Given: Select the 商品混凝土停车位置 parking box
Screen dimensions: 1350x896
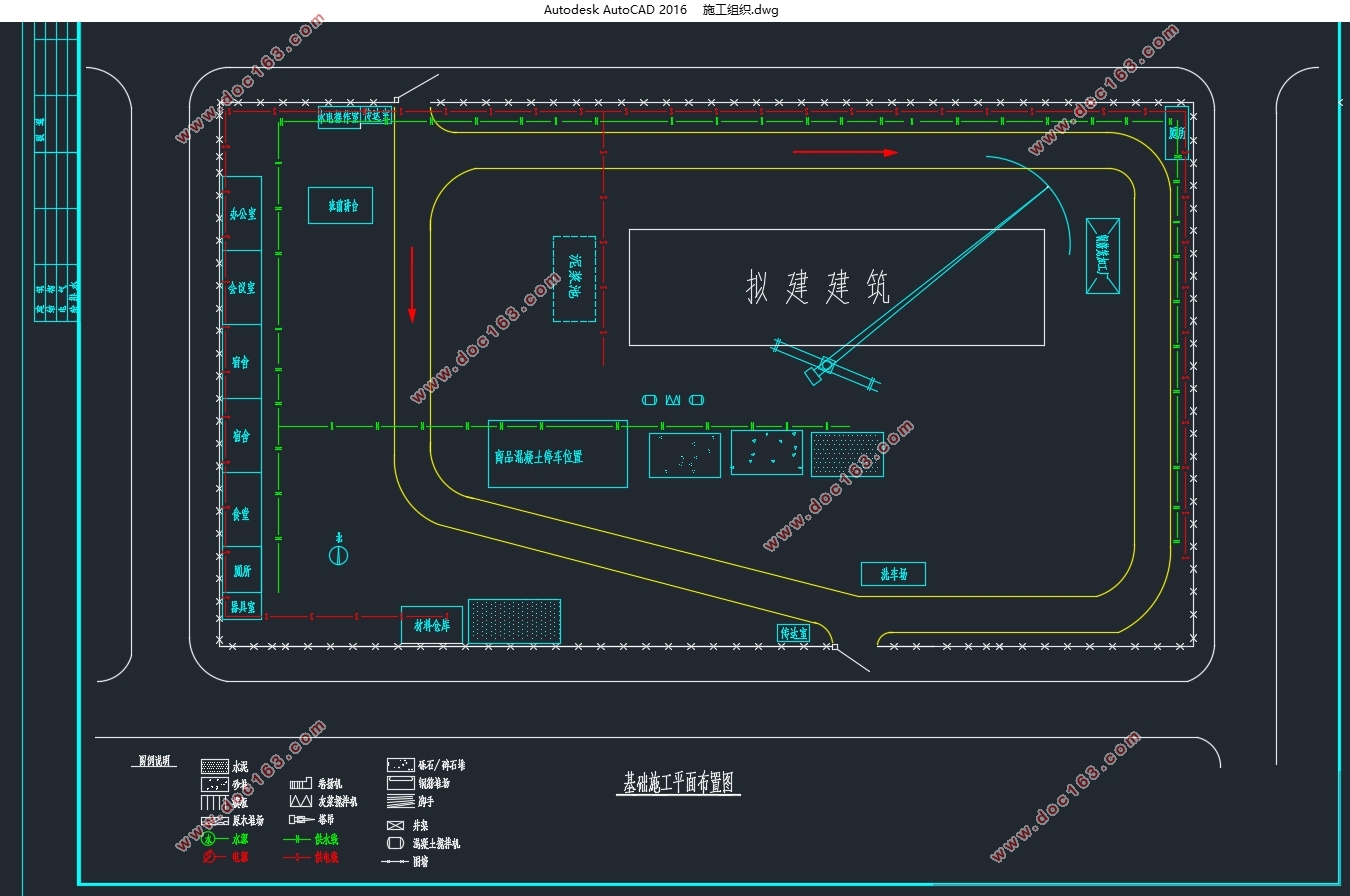Looking at the screenshot, I should point(558,454).
